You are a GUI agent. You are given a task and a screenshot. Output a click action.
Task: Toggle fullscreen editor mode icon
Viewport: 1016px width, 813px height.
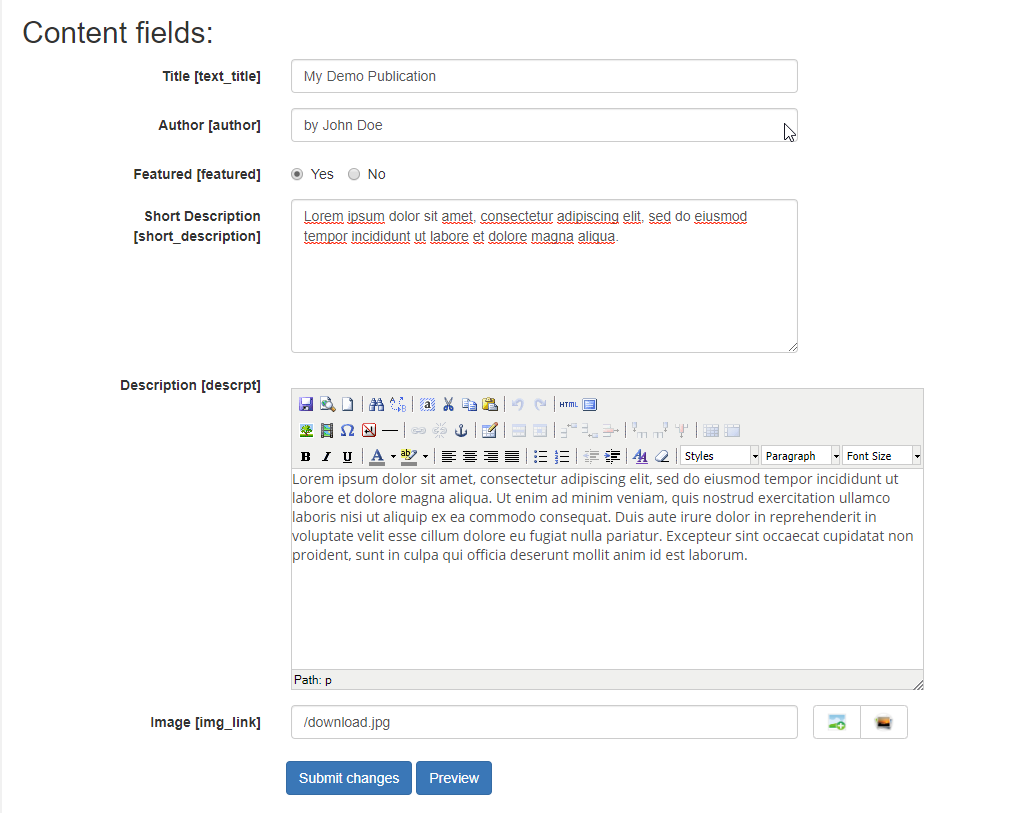click(x=590, y=404)
